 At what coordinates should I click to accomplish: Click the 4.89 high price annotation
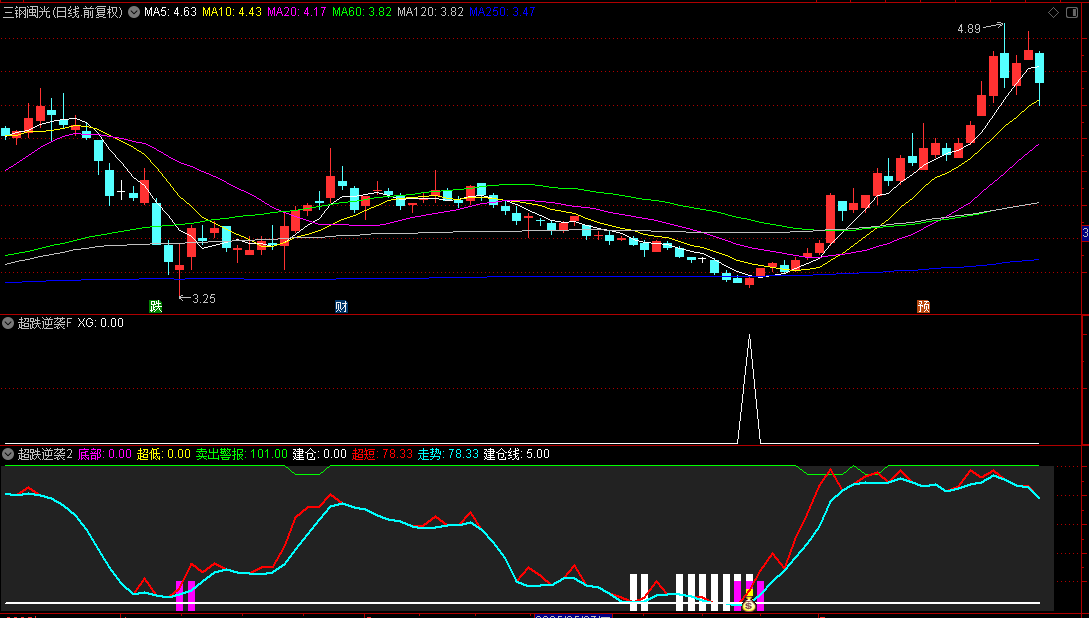click(969, 29)
